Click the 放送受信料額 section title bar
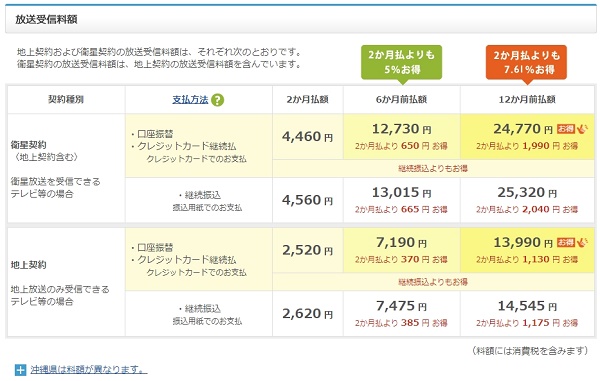The height and width of the screenshot is (381, 600). 301,19
